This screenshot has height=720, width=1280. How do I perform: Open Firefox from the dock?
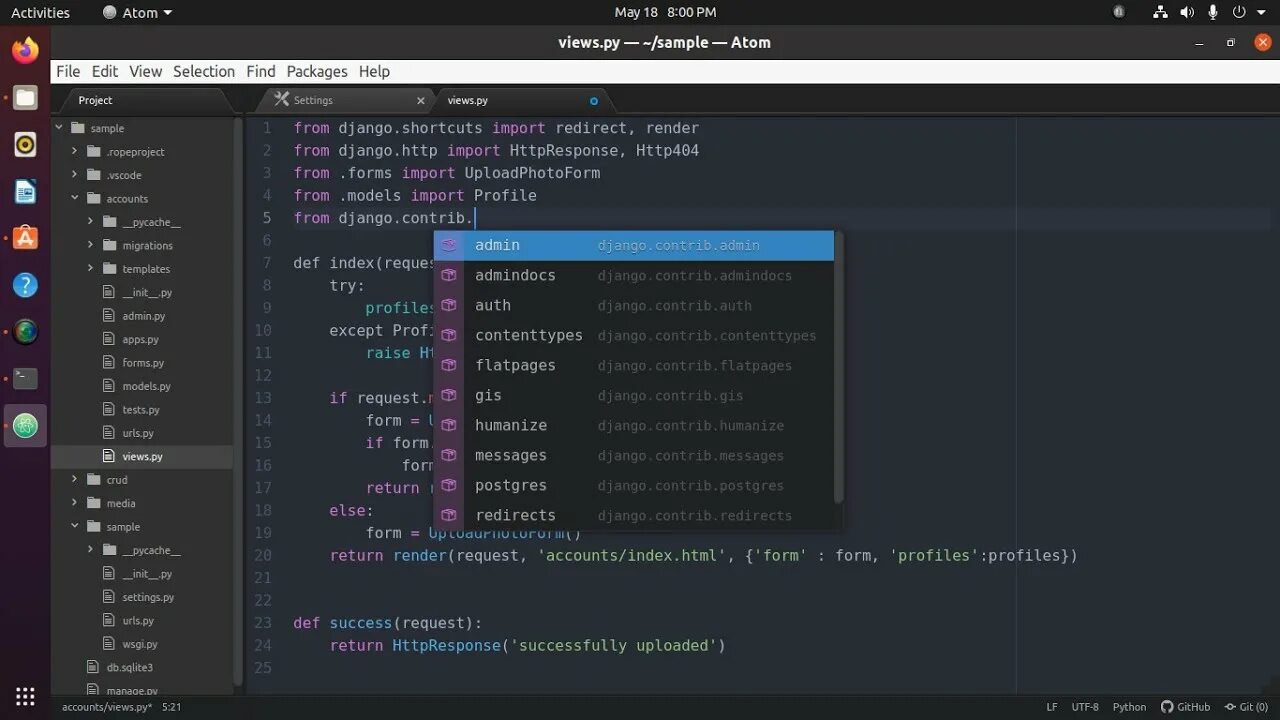[x=25, y=50]
